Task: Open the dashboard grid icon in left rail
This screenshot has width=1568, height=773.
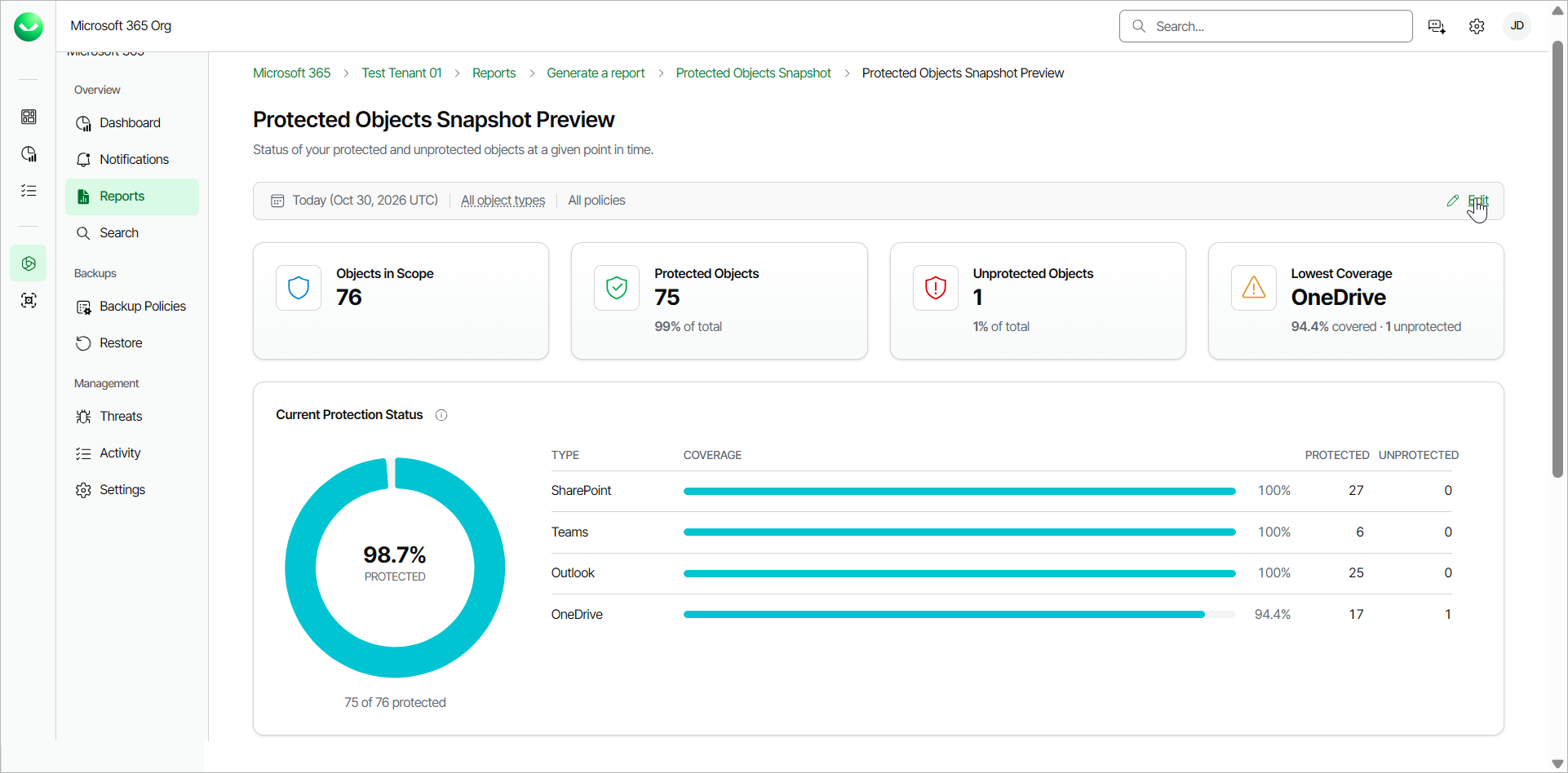Action: click(29, 117)
